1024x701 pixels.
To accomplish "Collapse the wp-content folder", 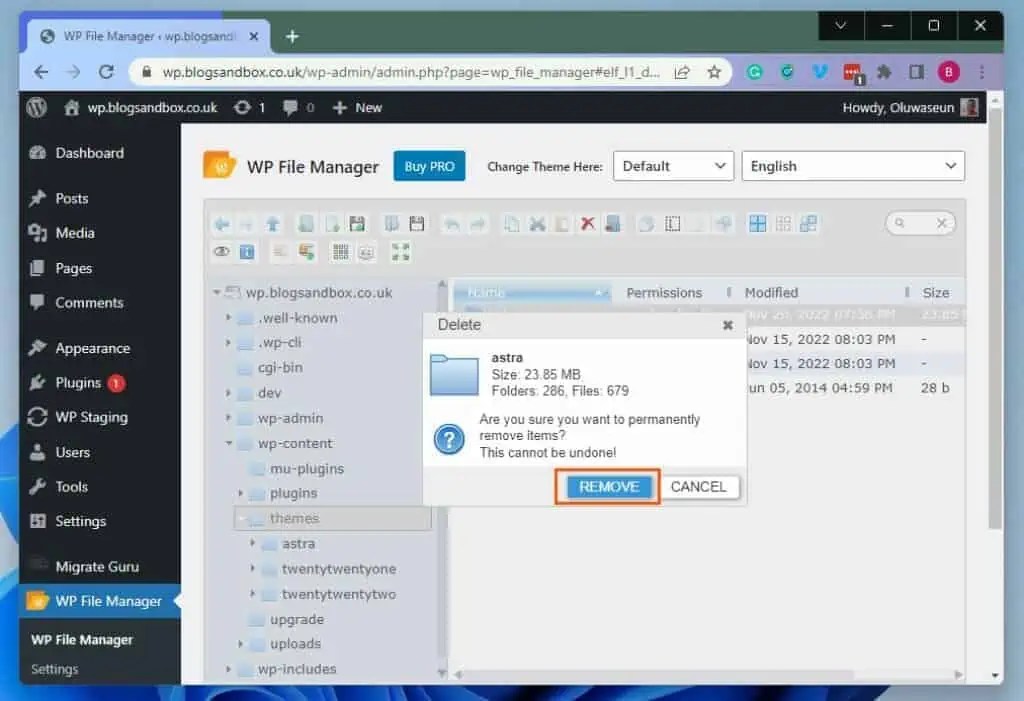I will tap(228, 443).
